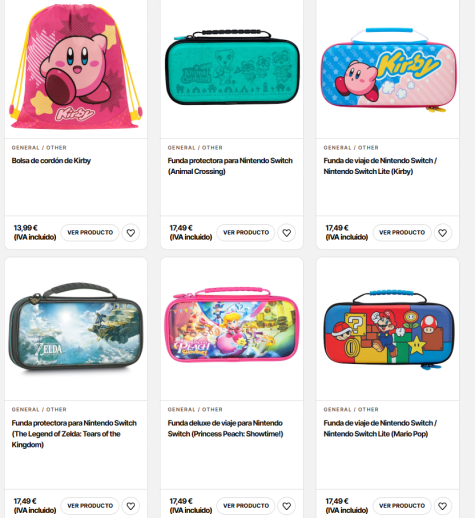Select the Kirby blue-pink case image
475x518 pixels.
[x=388, y=70]
